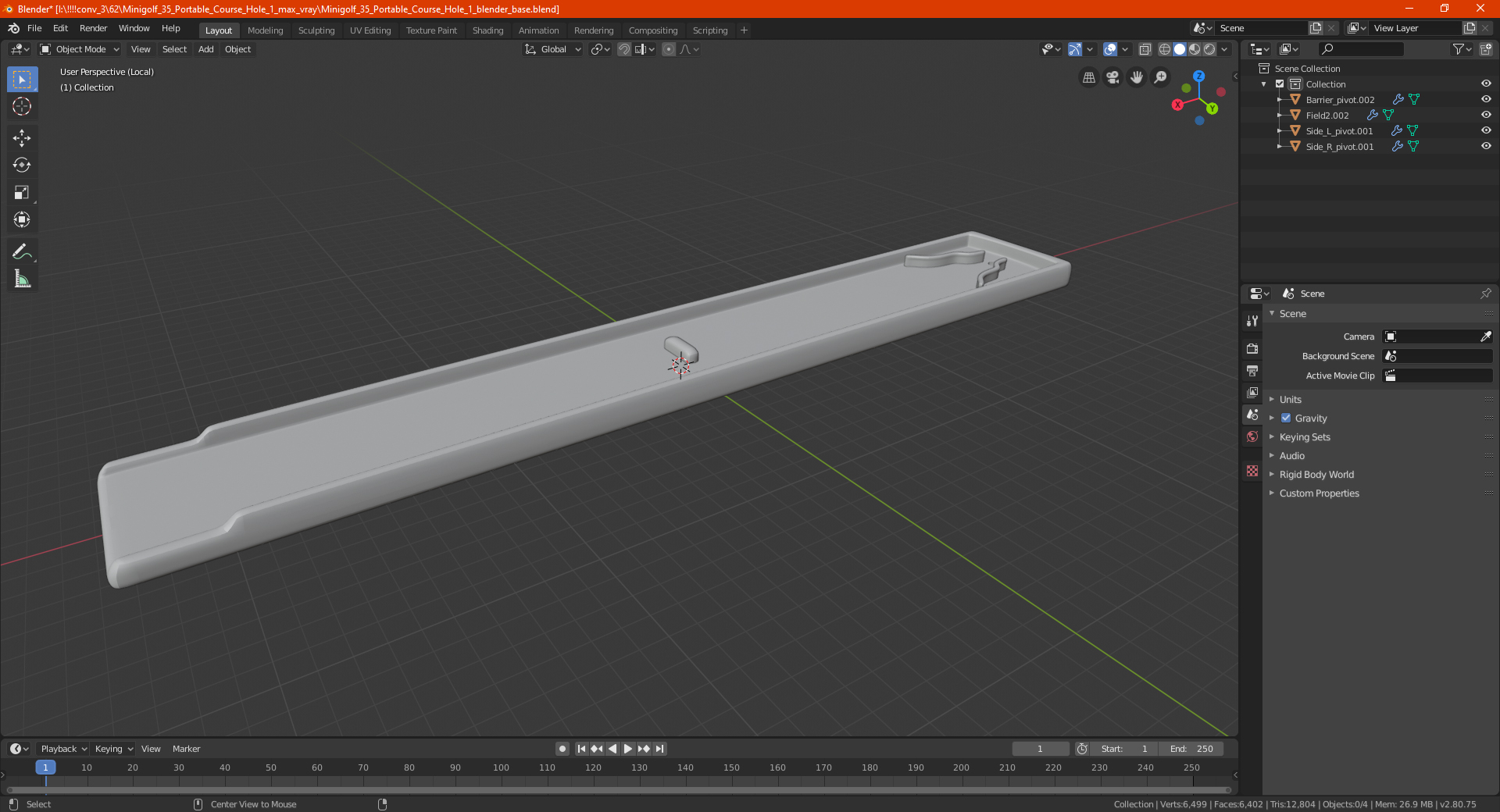Toggle viewport gizmos

1075,49
